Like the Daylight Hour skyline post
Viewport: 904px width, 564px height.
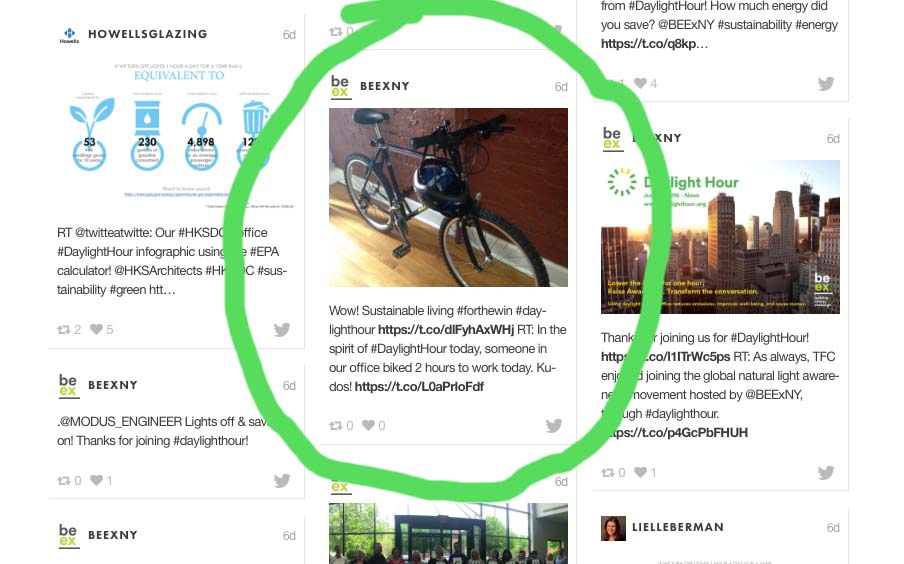pyautogui.click(x=640, y=472)
